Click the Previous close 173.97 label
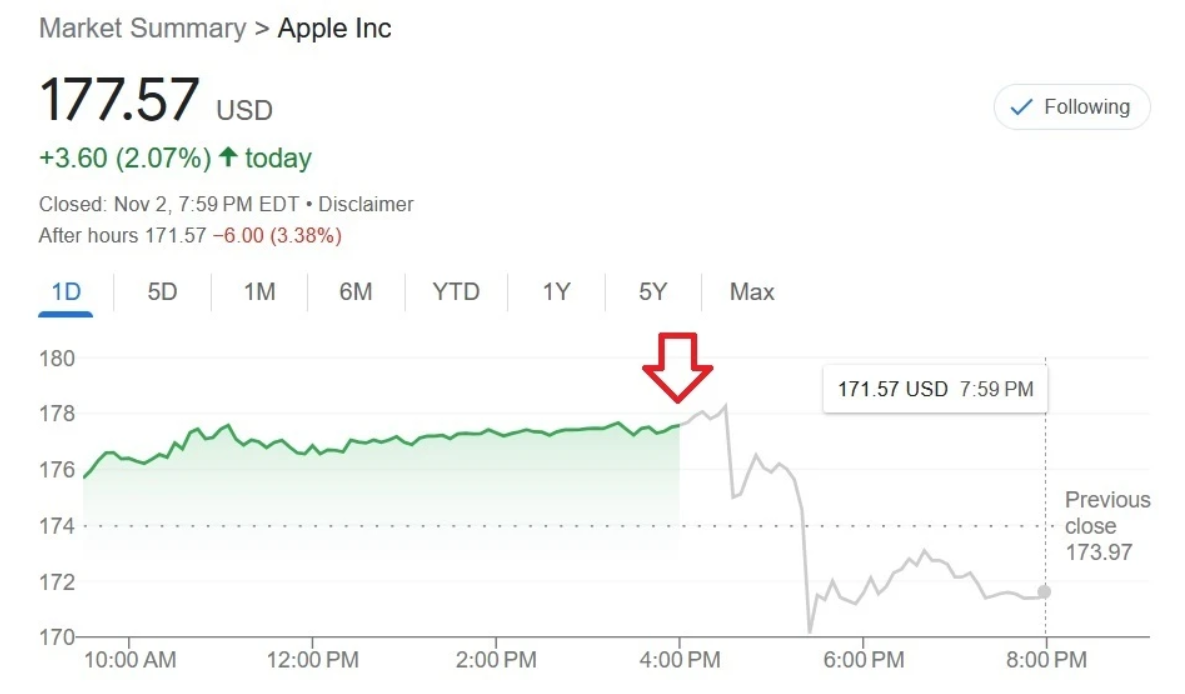The height and width of the screenshot is (694, 1185). click(x=1107, y=526)
